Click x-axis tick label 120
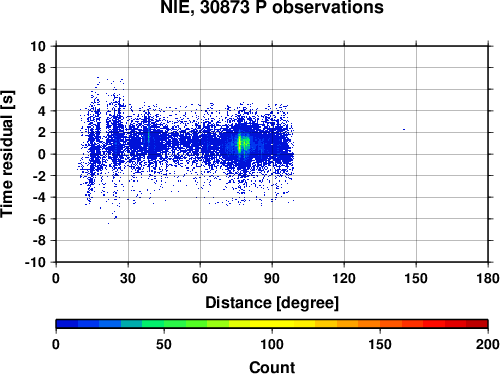This screenshot has width=500, height=374. click(344, 278)
